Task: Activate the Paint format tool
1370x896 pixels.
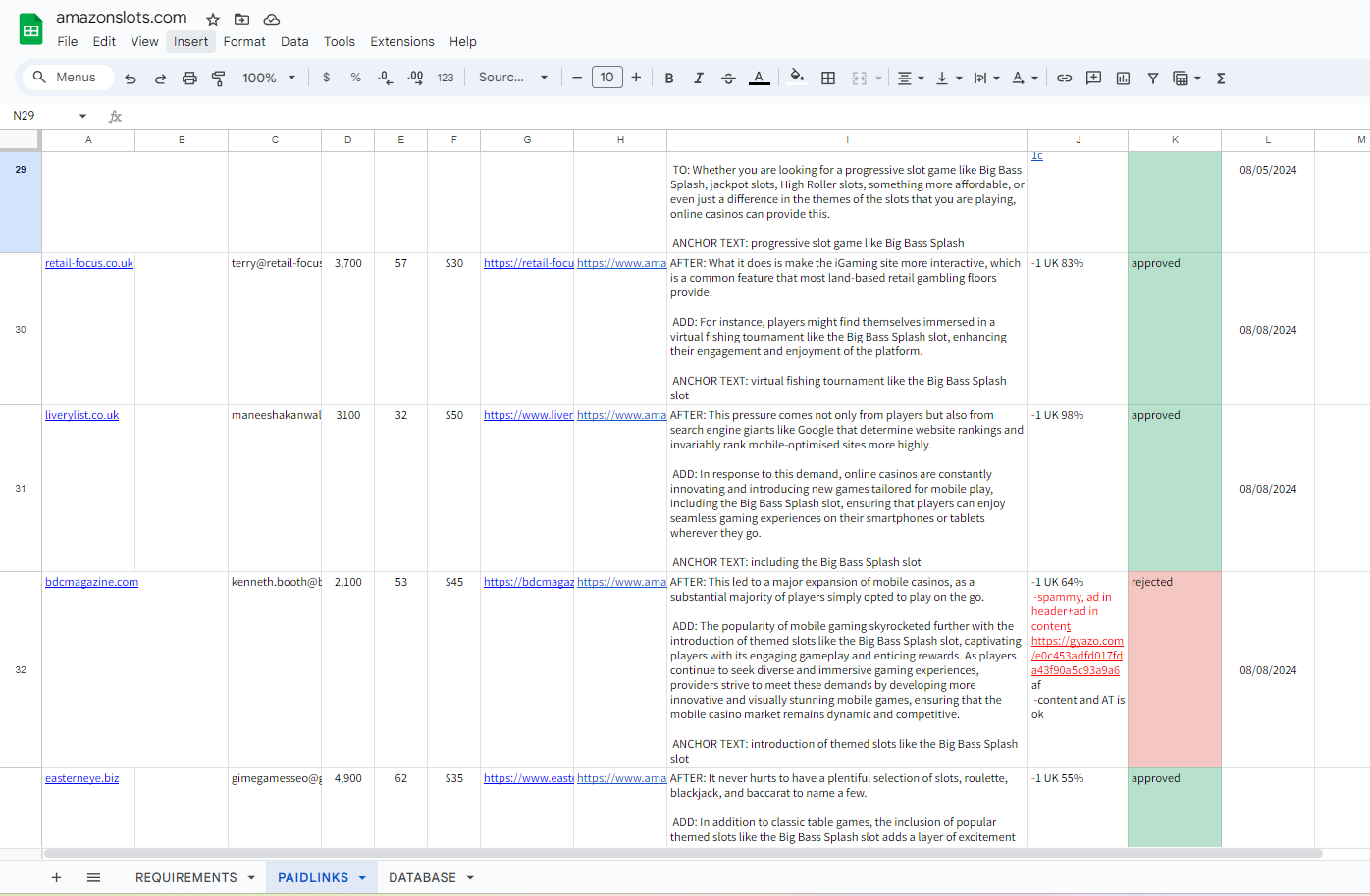Action: coord(218,79)
